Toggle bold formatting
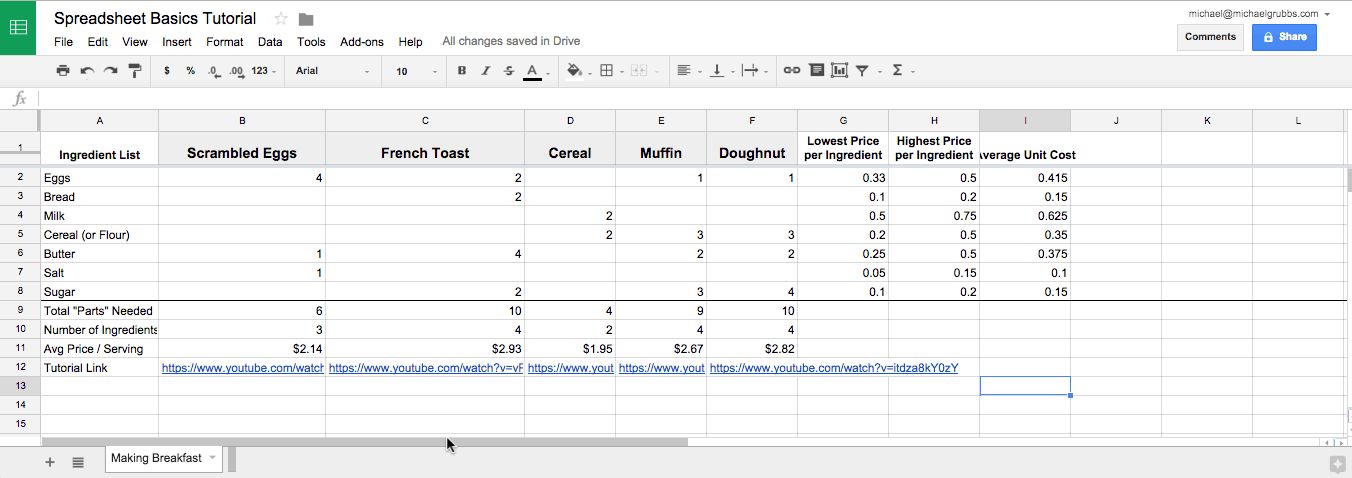 pos(462,71)
